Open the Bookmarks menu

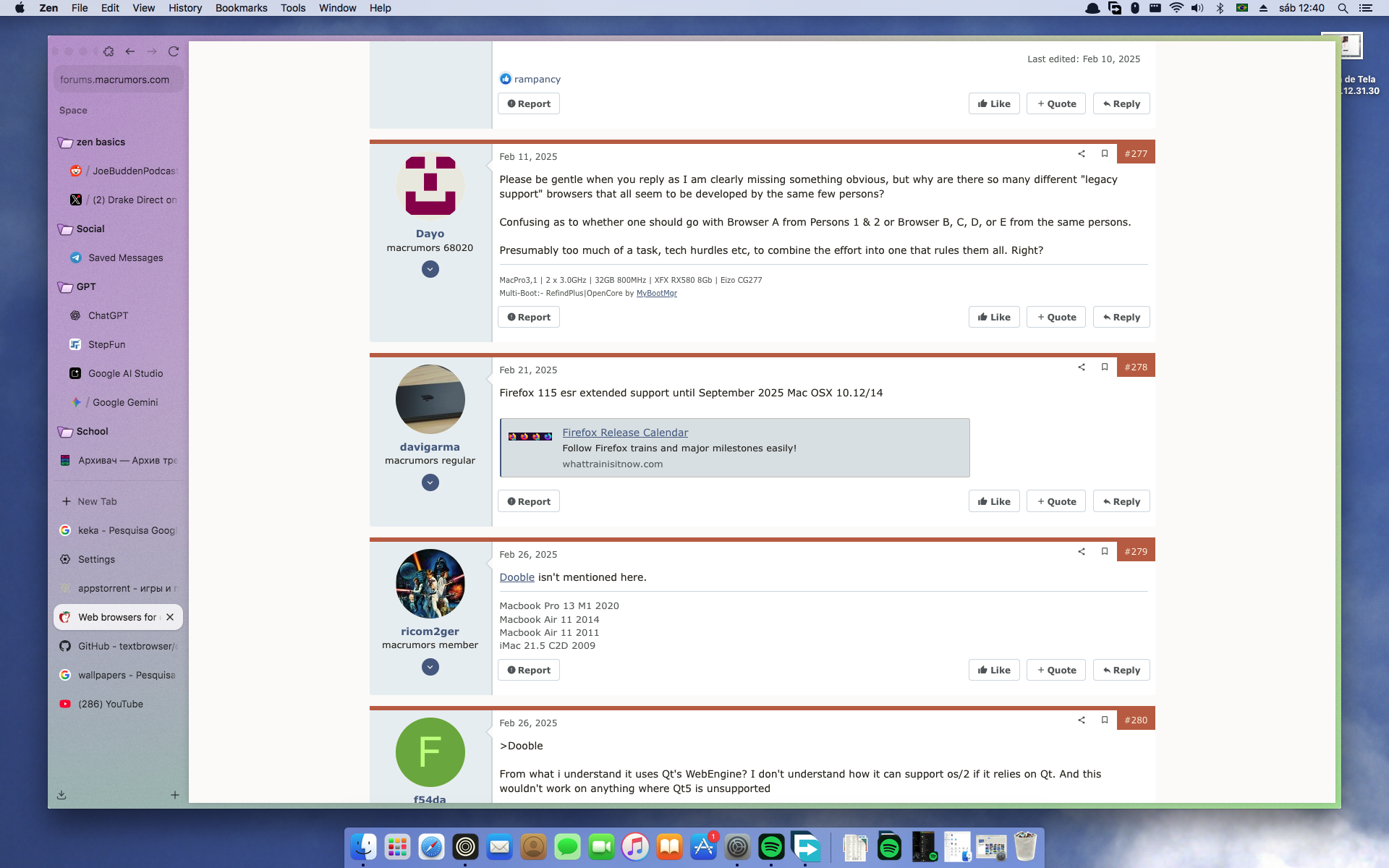tap(241, 8)
